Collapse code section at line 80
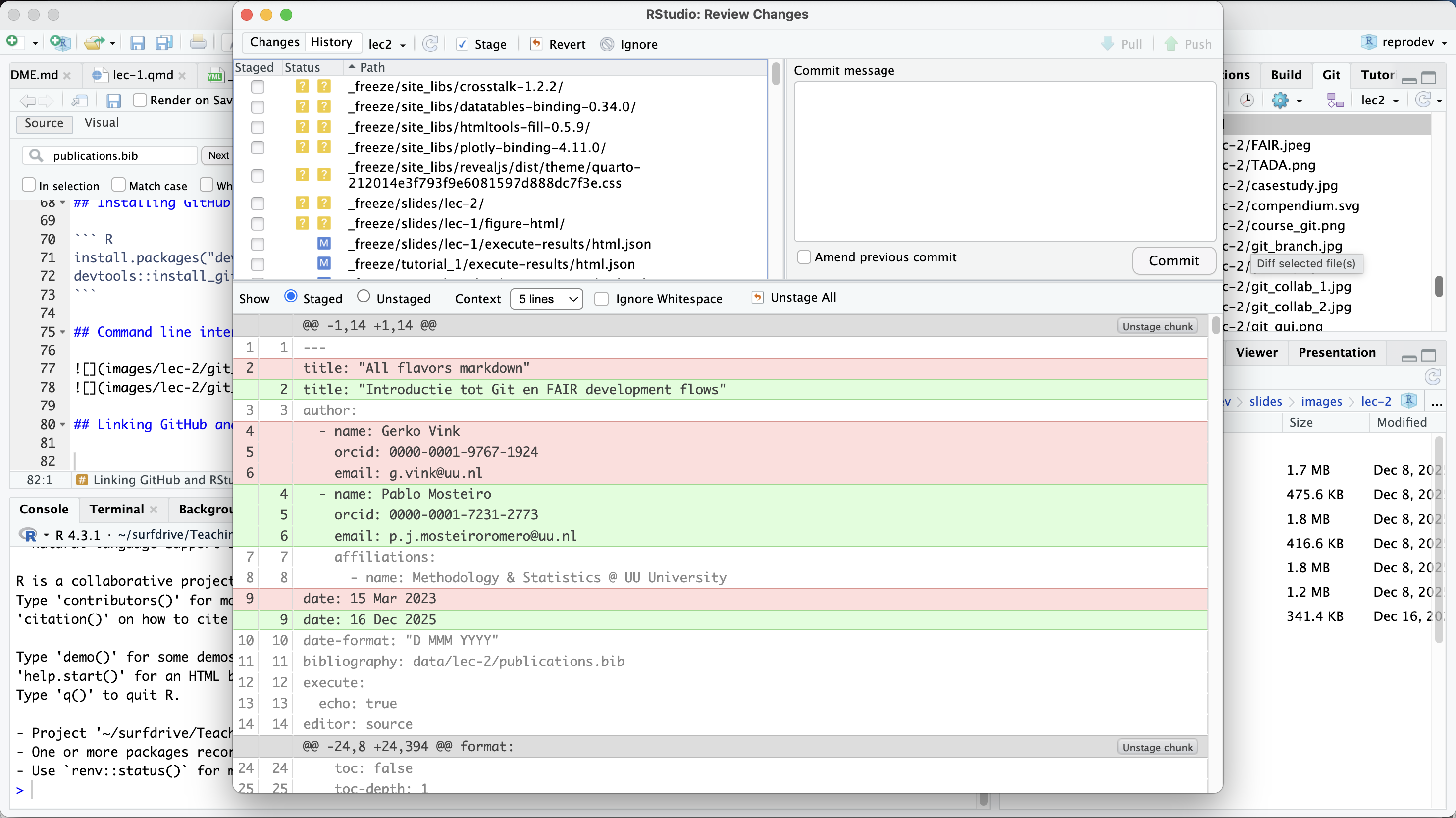Image resolution: width=1456 pixels, height=818 pixels. point(63,424)
